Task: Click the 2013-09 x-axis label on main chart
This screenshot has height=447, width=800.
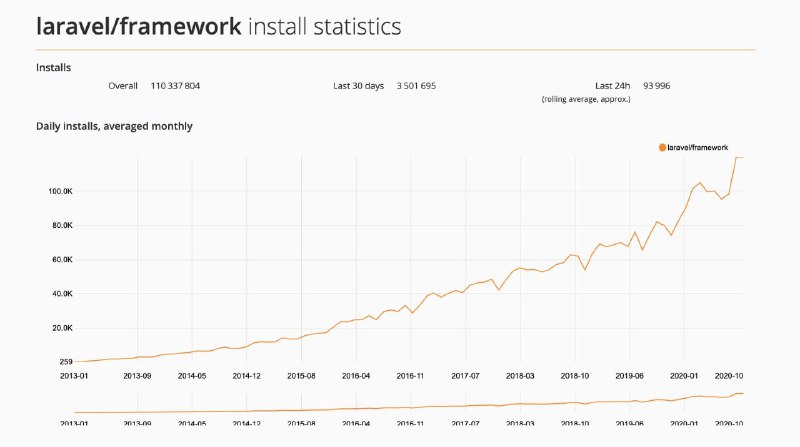Action: [x=137, y=376]
